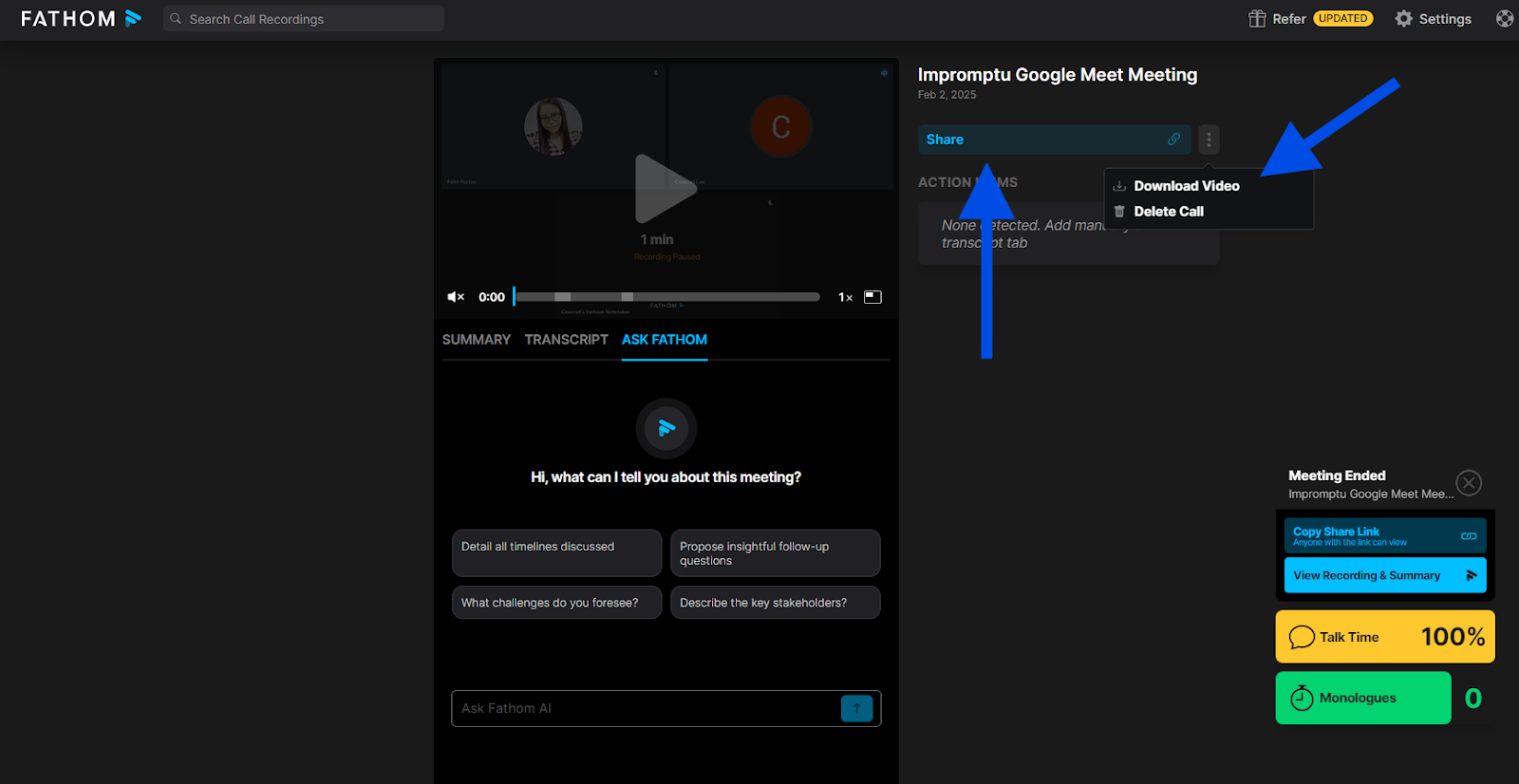This screenshot has width=1519, height=784.
Task: Click the 'Feb 2, 2025' date text
Action: (x=947, y=95)
